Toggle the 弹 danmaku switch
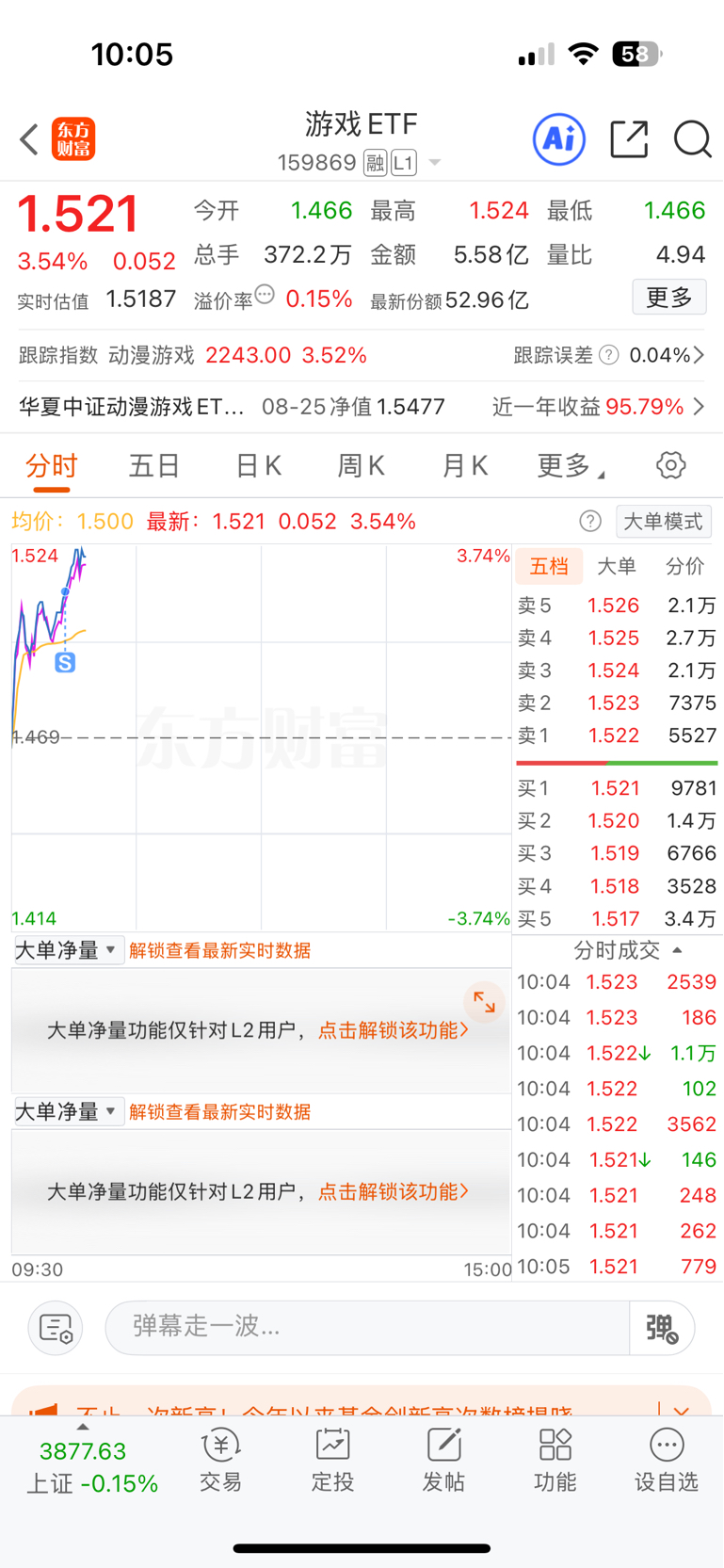 coord(662,1328)
